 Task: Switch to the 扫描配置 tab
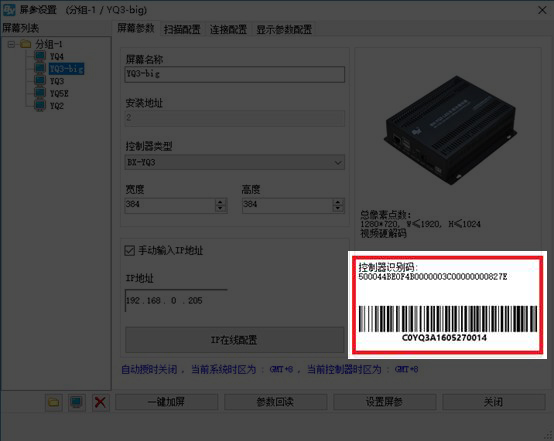click(182, 29)
